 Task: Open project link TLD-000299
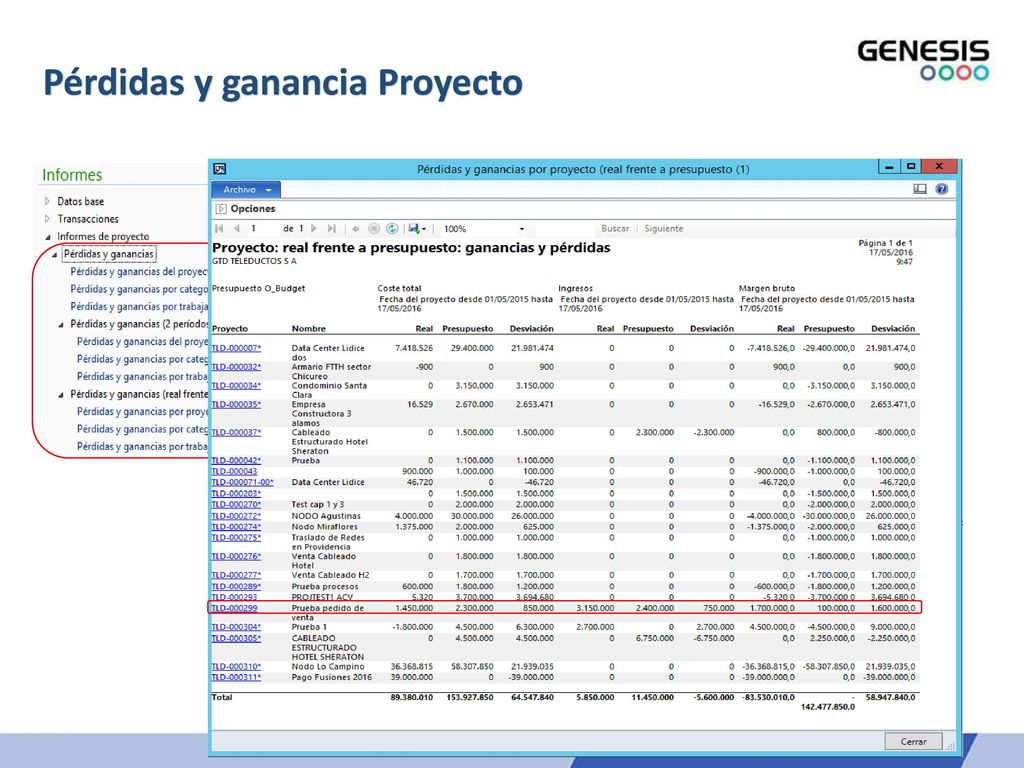pos(234,608)
